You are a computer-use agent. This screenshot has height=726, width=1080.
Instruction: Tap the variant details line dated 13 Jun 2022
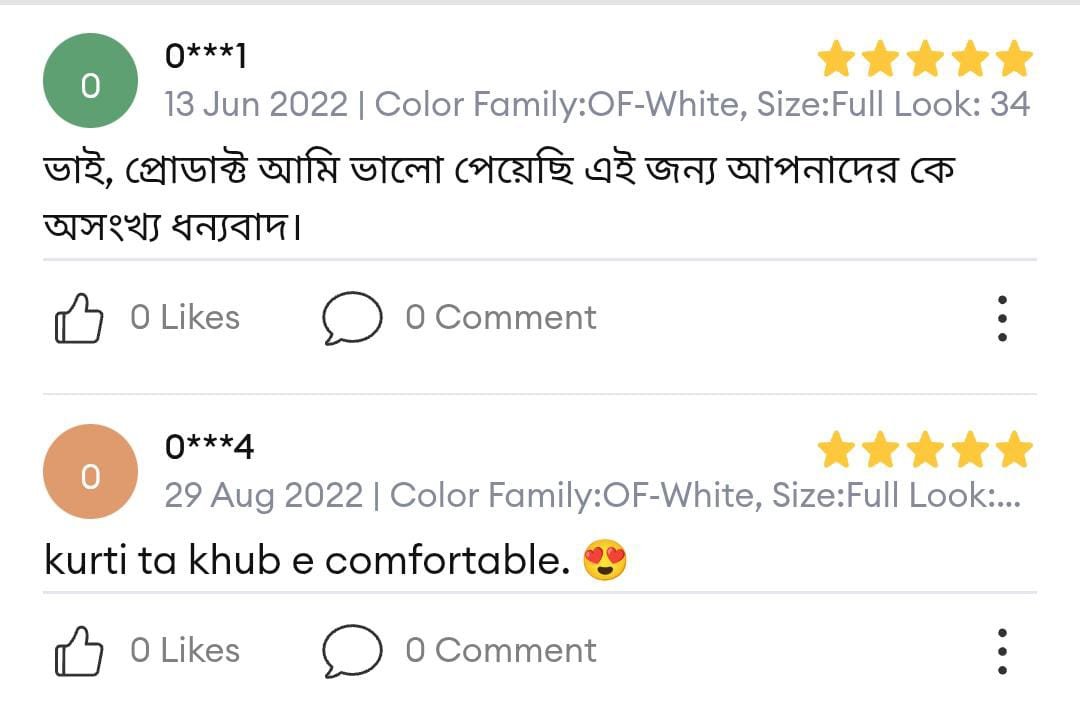pyautogui.click(x=597, y=104)
